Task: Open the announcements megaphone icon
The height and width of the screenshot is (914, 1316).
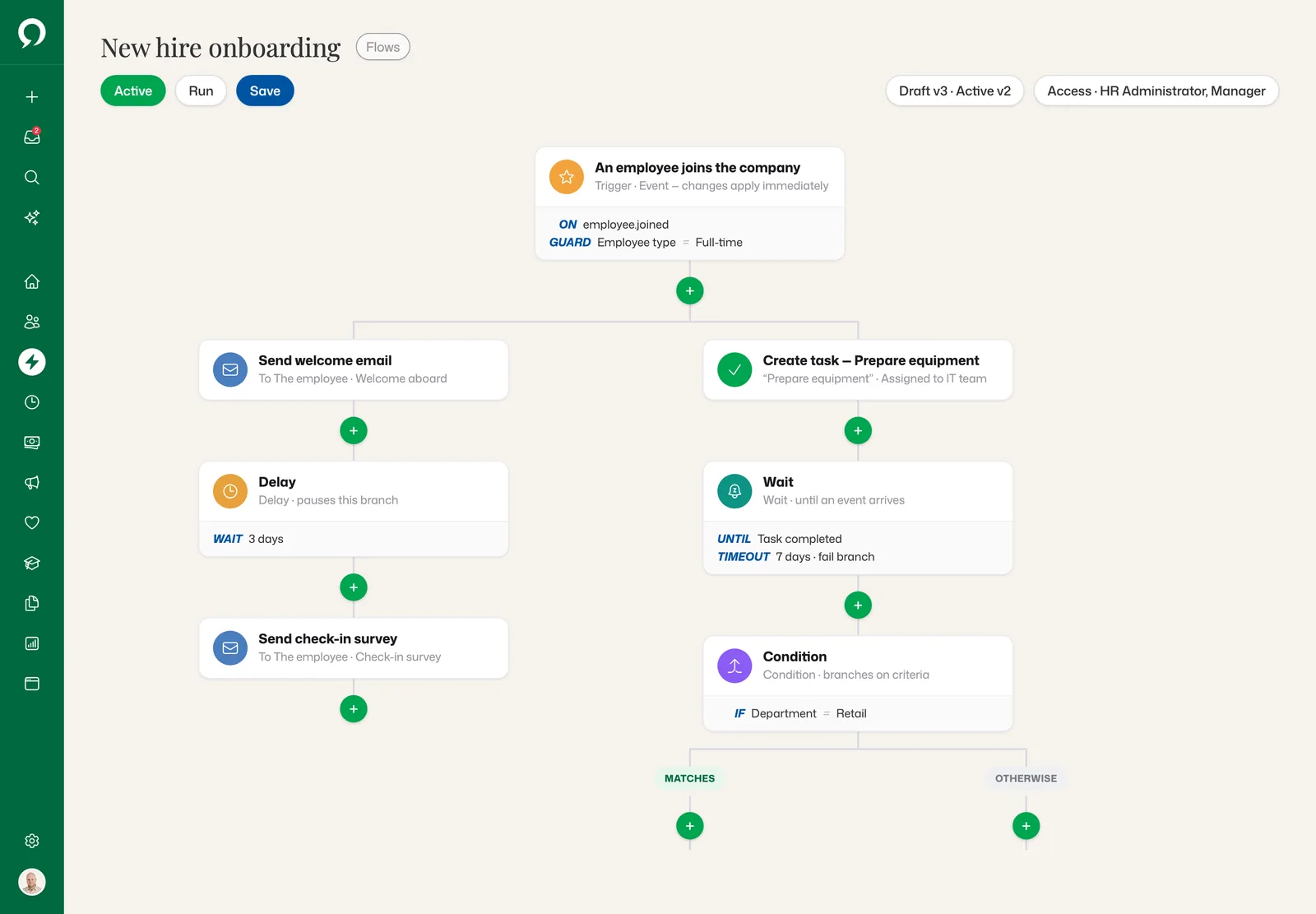Action: pos(32,483)
